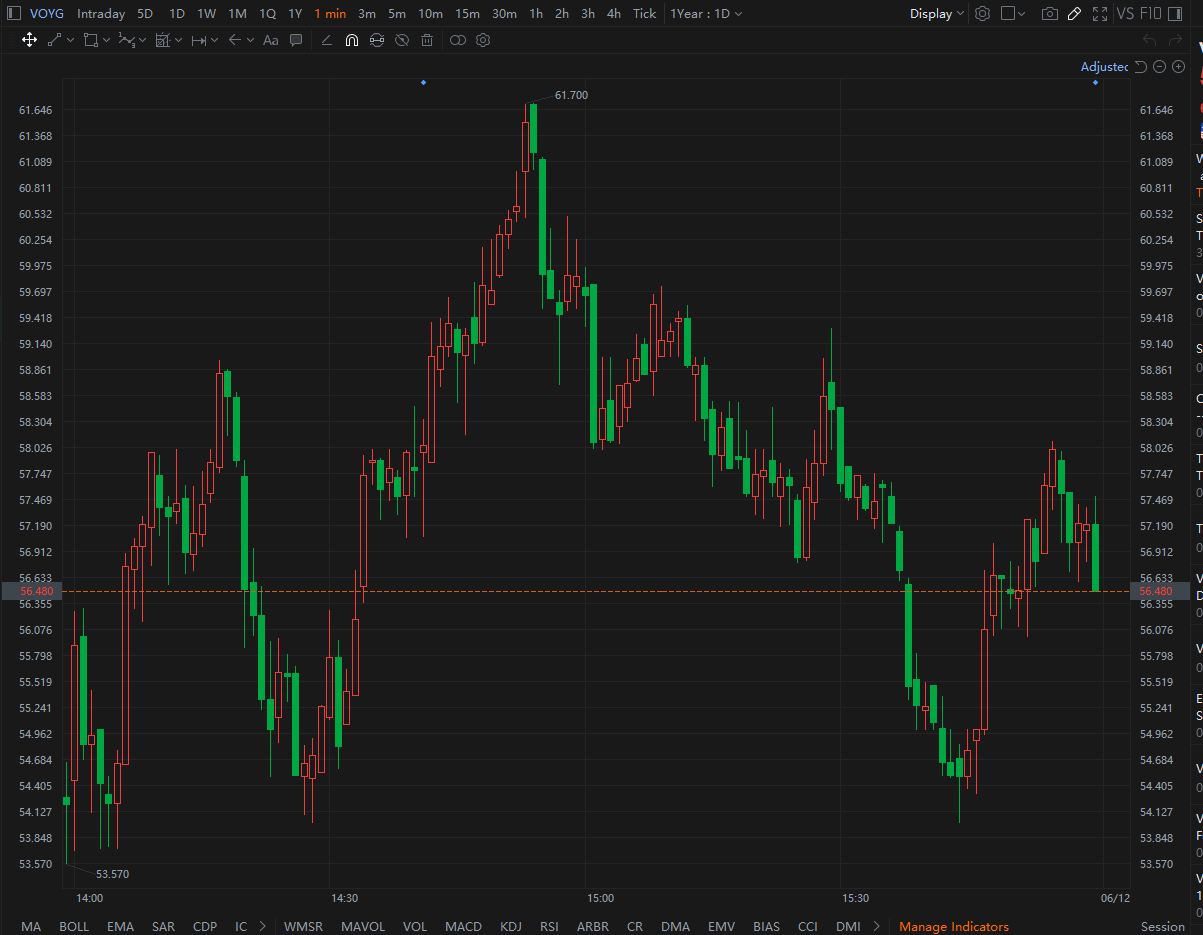Expand the range tool dropdown arrow
Viewport: 1203px width, 935px height.
214,40
